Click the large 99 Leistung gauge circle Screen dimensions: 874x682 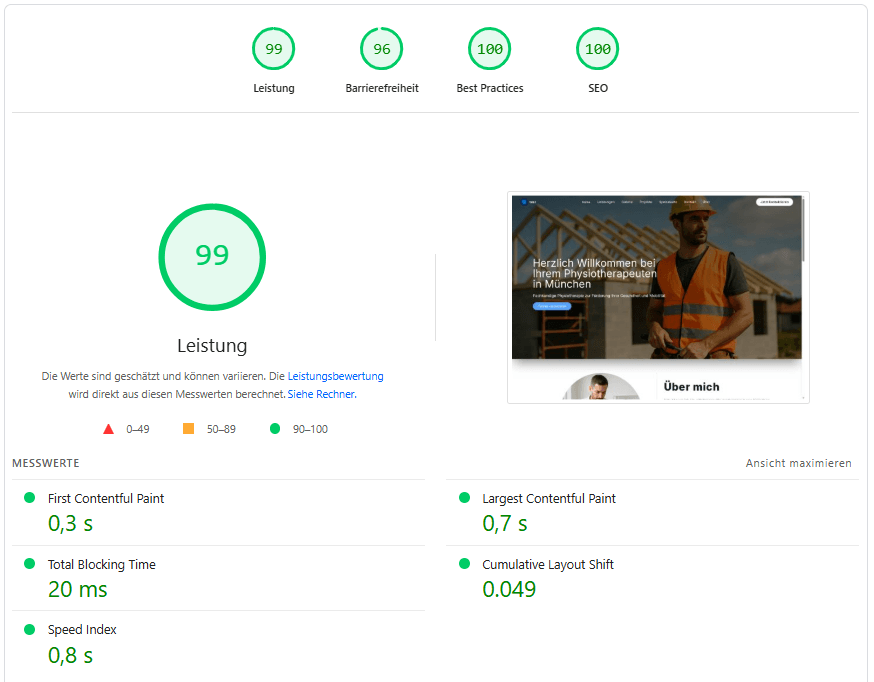(x=212, y=256)
